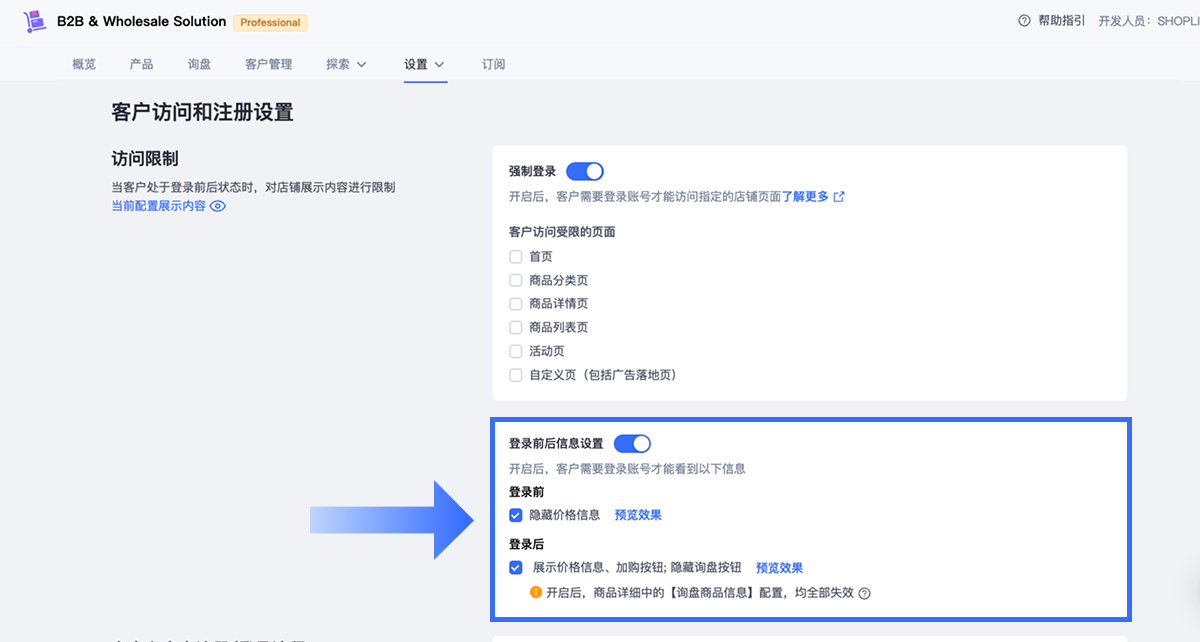Screen dimensions: 1200x642
Task: Click the eye icon next to 当前配置展示内容
Action: tap(218, 206)
